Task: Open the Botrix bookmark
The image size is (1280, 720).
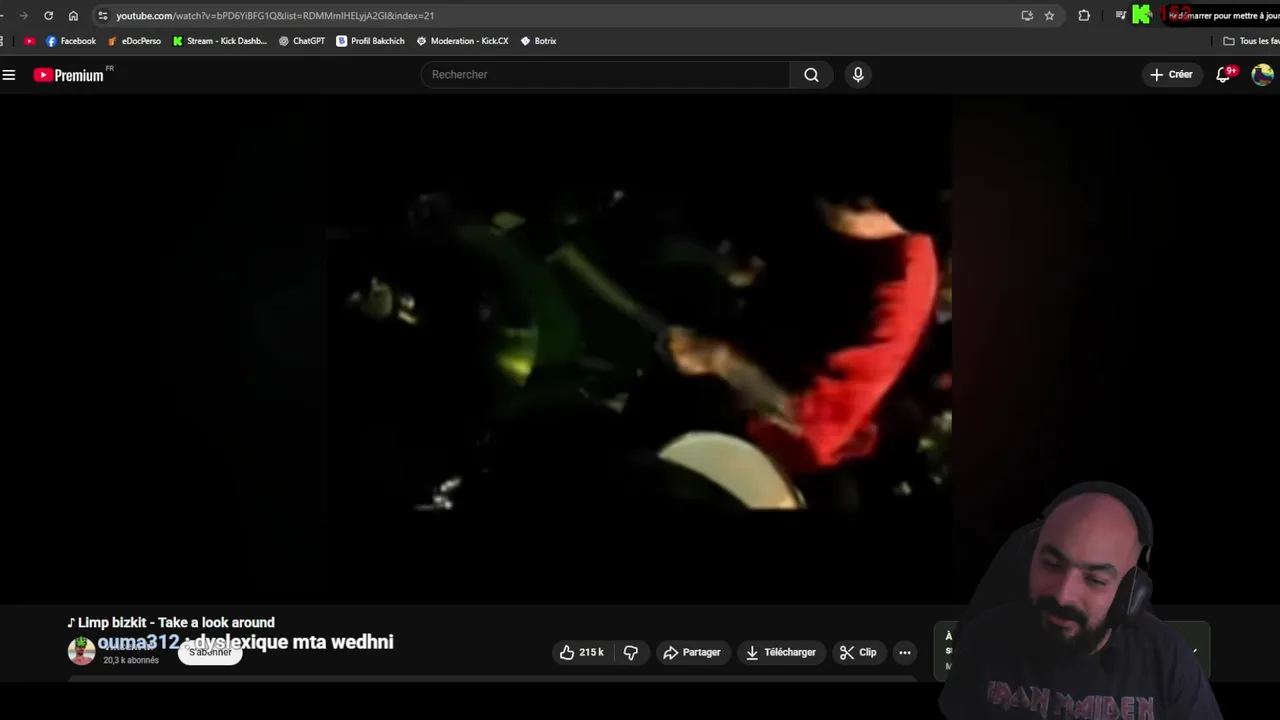Action: coord(539,41)
